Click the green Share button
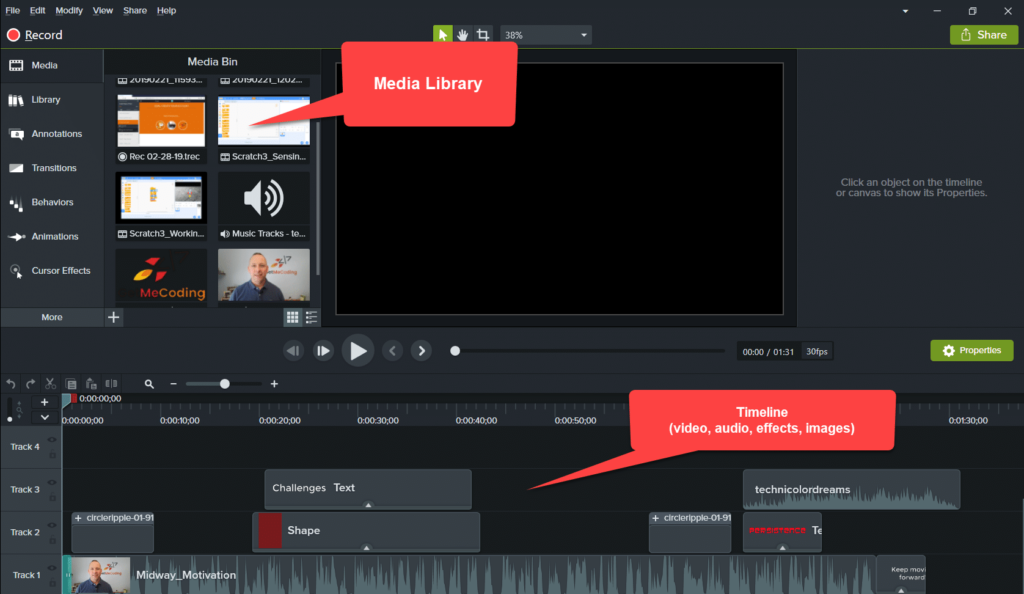The width and height of the screenshot is (1024, 594). tap(984, 35)
